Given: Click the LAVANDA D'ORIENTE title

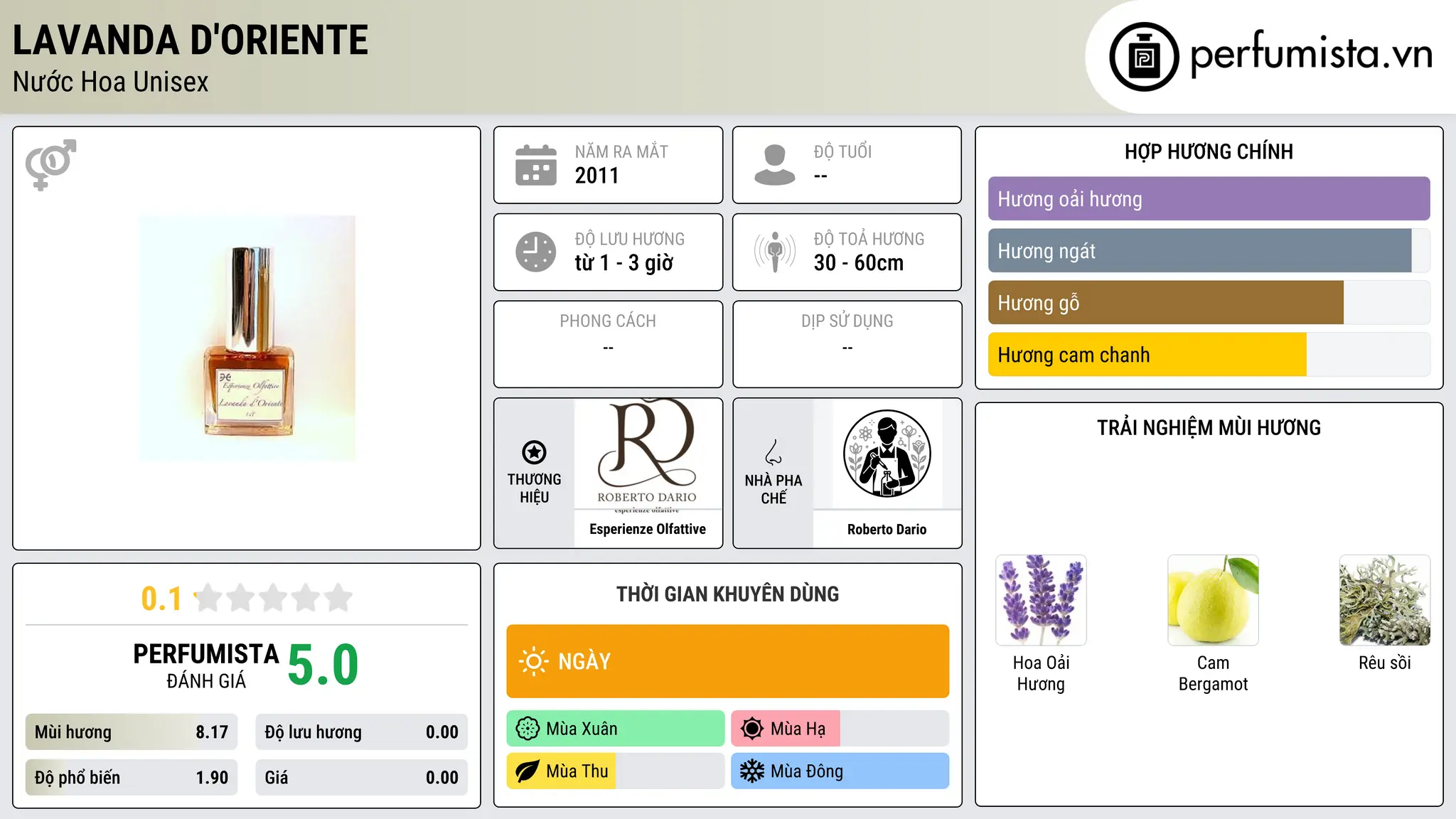Looking at the screenshot, I should point(191,40).
